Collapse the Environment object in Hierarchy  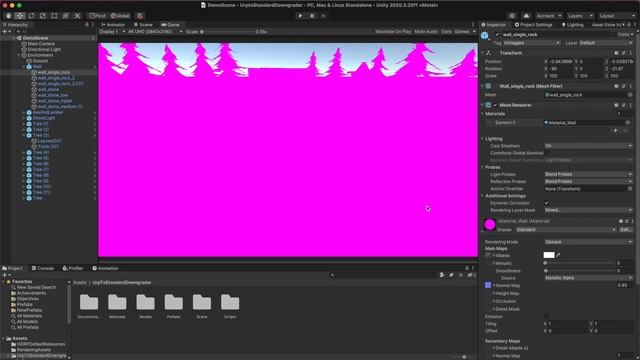pyautogui.click(x=19, y=55)
